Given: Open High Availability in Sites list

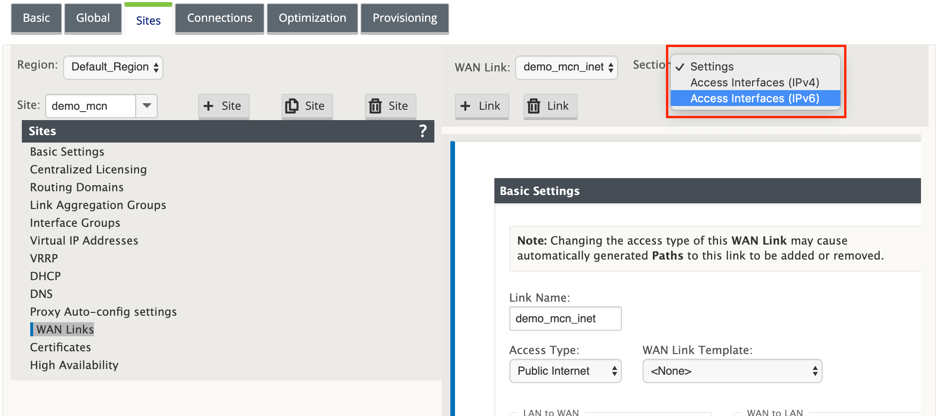Looking at the screenshot, I should click(x=74, y=365).
